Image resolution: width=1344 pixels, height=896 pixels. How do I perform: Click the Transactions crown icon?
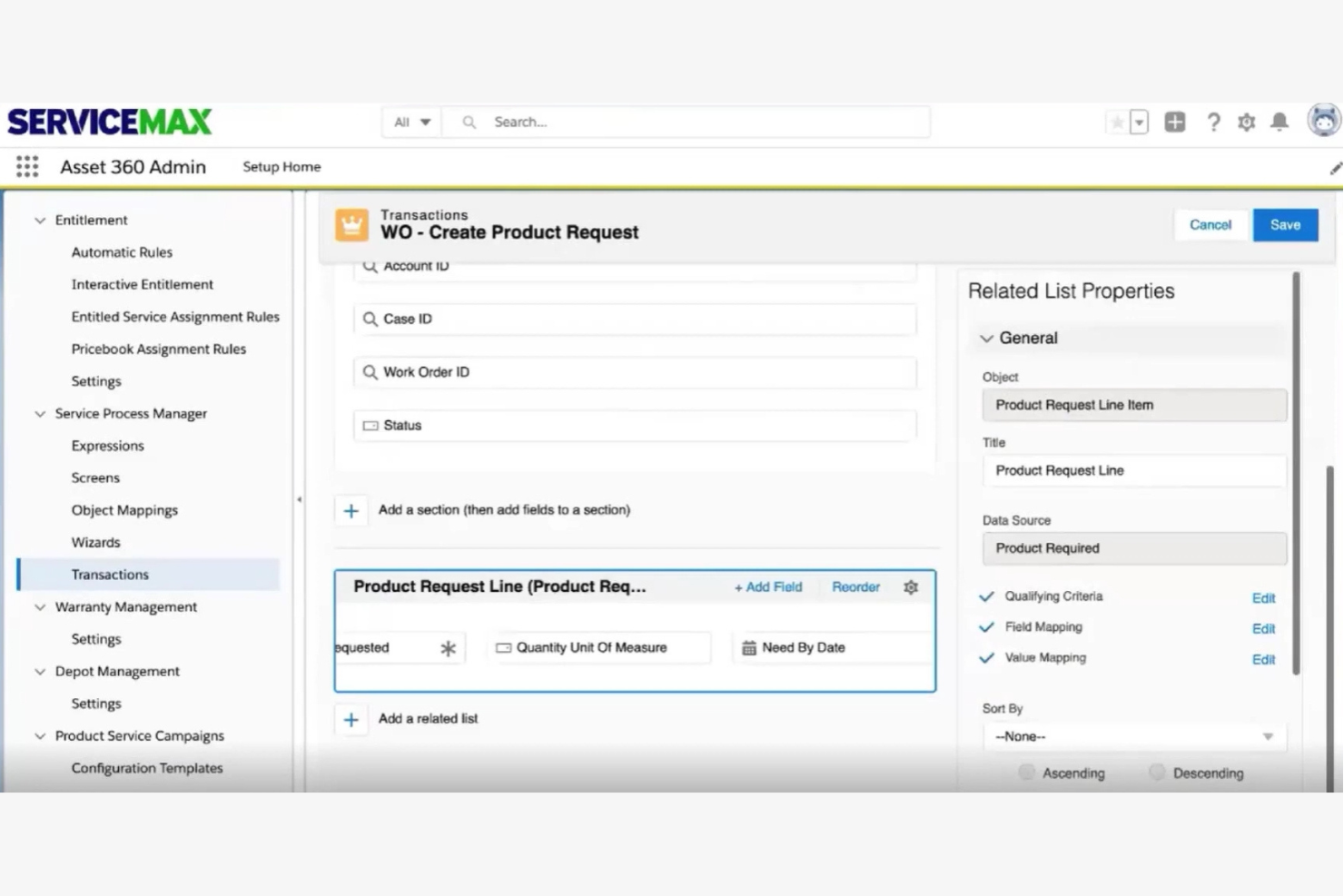pyautogui.click(x=351, y=225)
